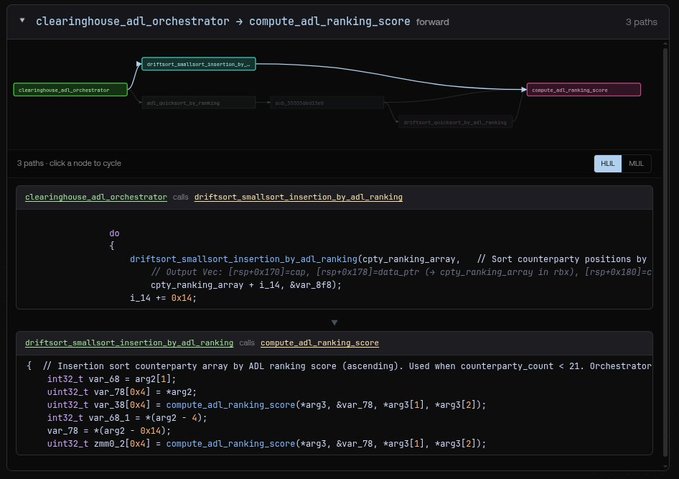Click driftsort_smallsort_insertion_by_adl_ranking call in code
The width and height of the screenshot is (679, 479).
coord(243,259)
